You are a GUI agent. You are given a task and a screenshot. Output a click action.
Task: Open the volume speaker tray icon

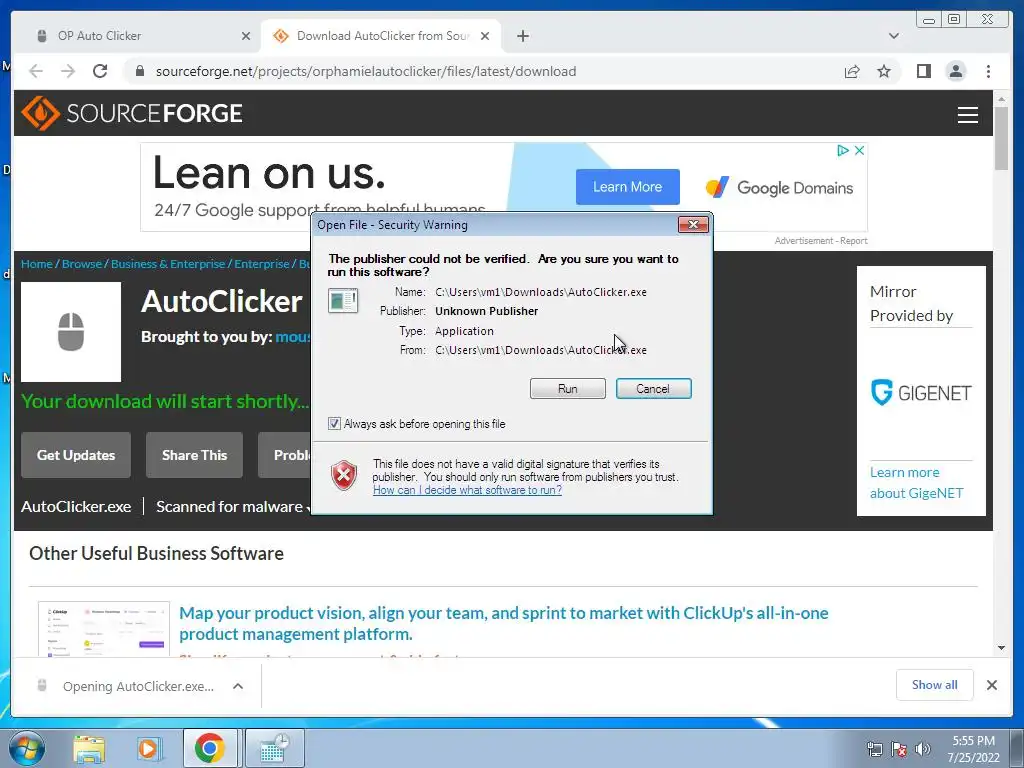coord(923,749)
